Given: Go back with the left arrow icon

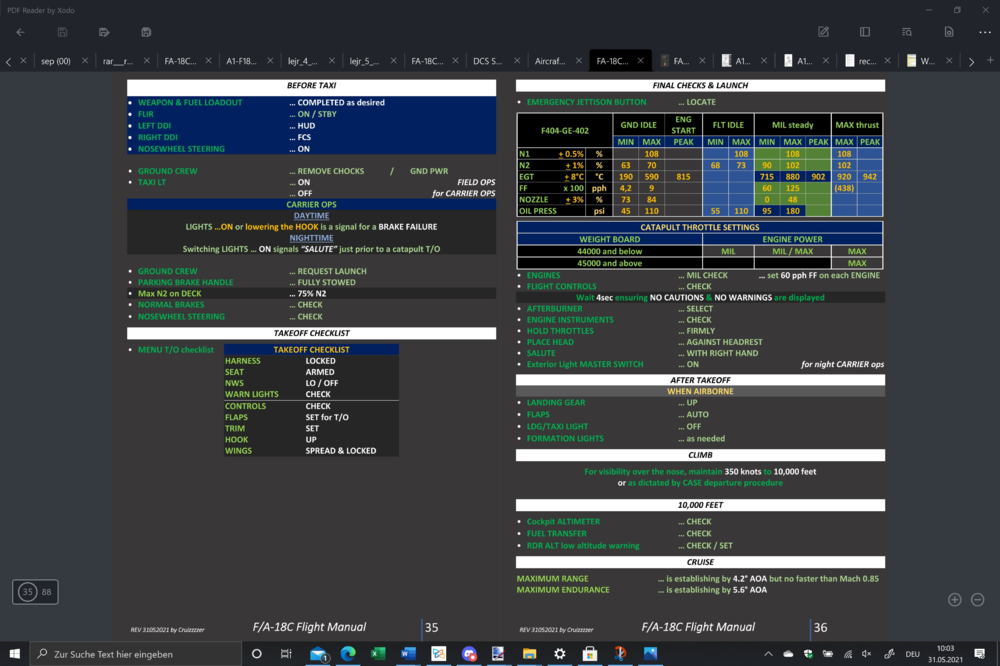Looking at the screenshot, I should pos(20,32).
